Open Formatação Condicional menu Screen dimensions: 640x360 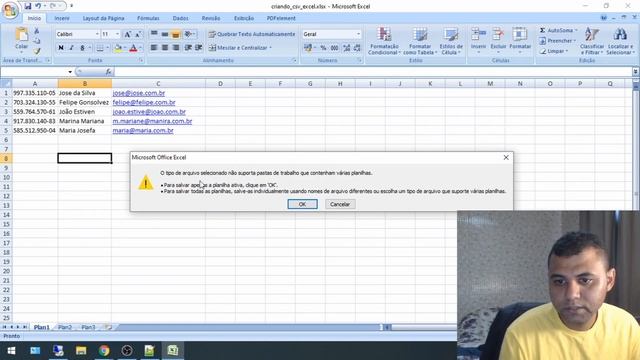coord(384,41)
